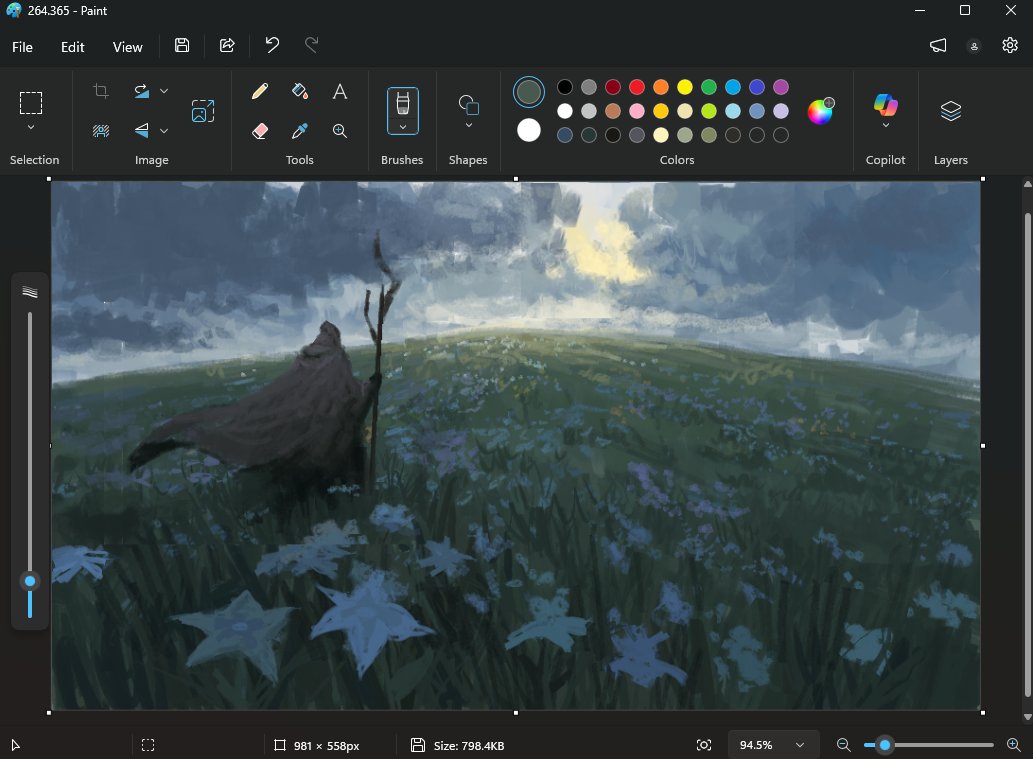Screen dimensions: 1033x759
Task: Pick the green color swatch
Action: click(x=709, y=87)
